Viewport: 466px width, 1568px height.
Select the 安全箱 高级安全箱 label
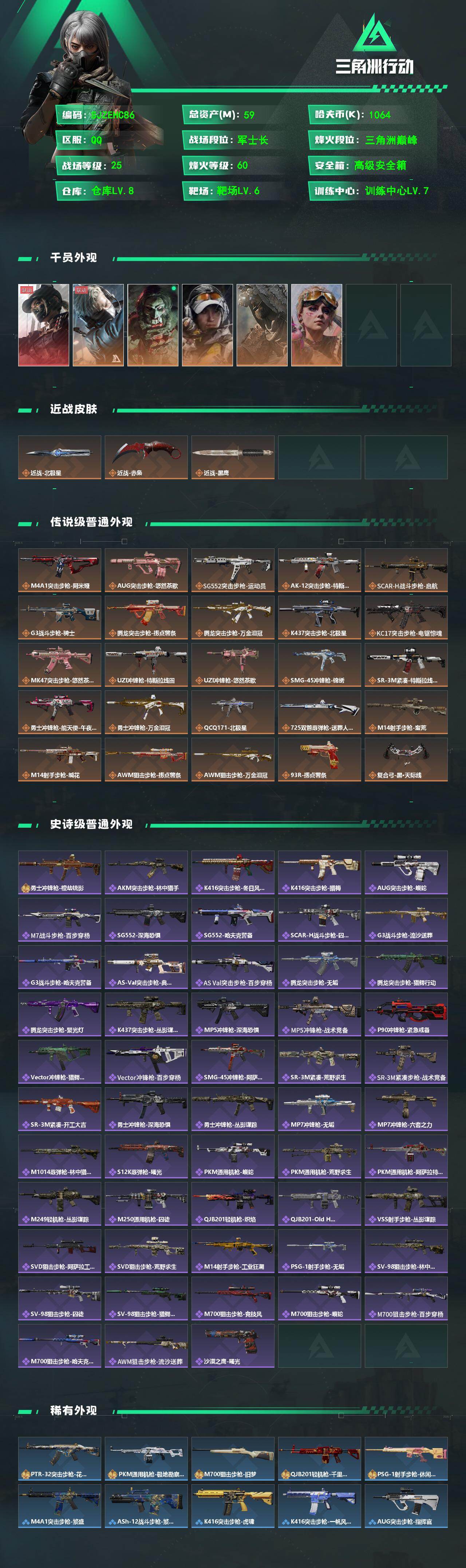[x=360, y=165]
